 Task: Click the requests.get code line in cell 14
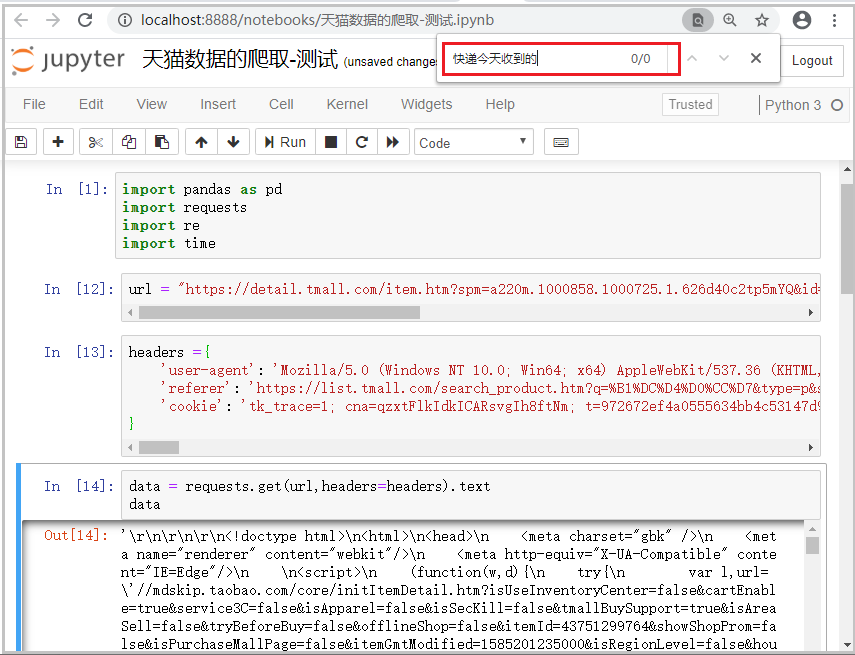pyautogui.click(x=310, y=486)
